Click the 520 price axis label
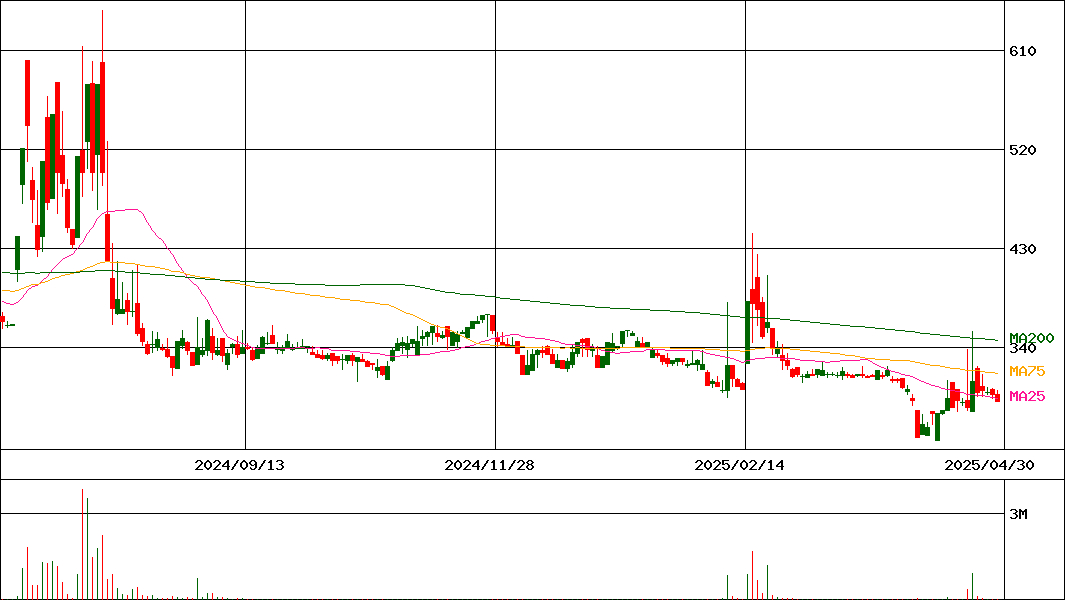Image resolution: width=1065 pixels, height=600 pixels. [1023, 150]
